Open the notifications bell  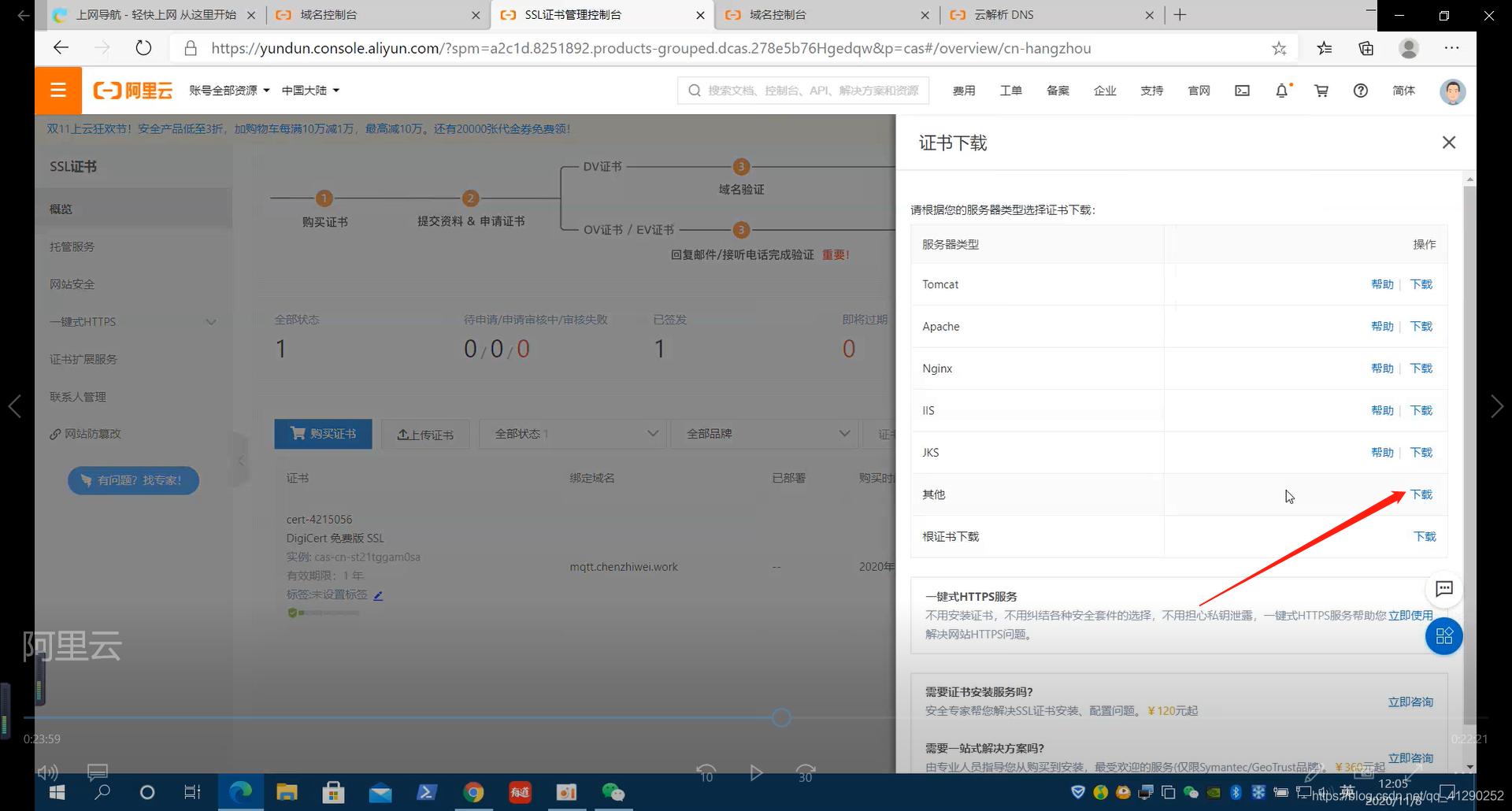coord(1283,90)
